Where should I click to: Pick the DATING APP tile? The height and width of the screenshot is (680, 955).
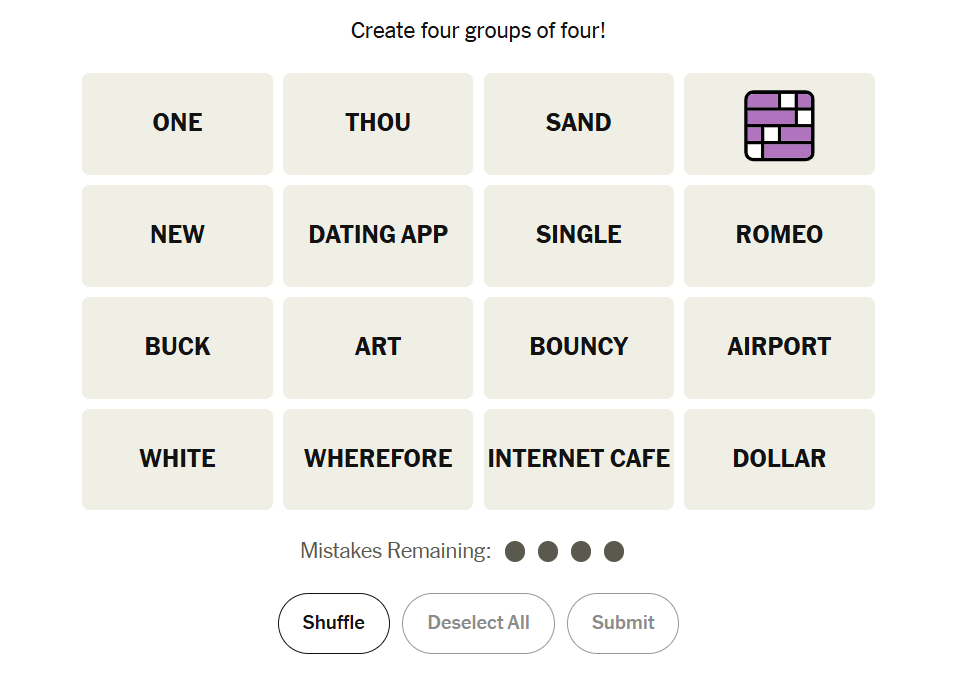[378, 236]
